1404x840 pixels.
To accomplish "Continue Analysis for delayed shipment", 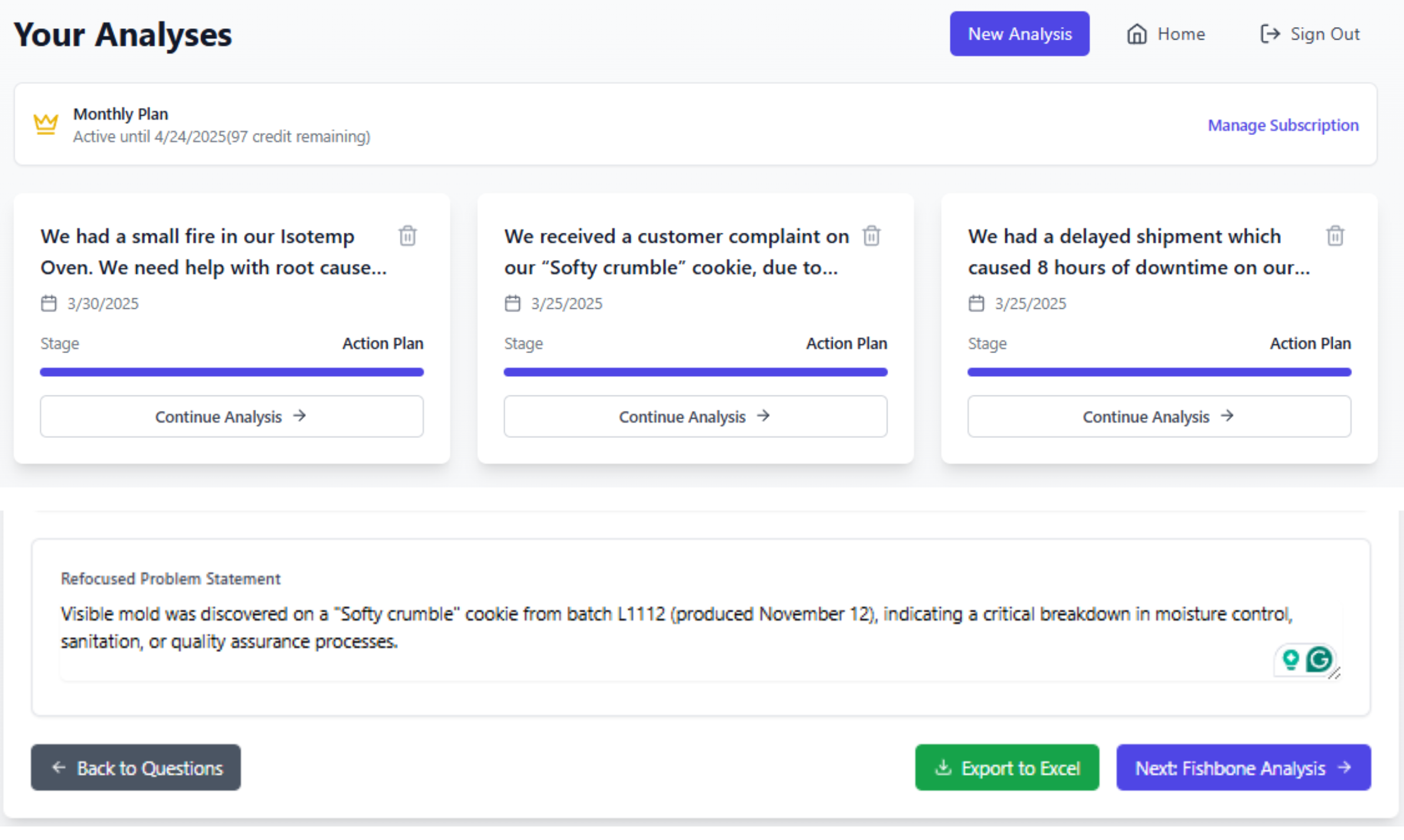I will click(1159, 417).
